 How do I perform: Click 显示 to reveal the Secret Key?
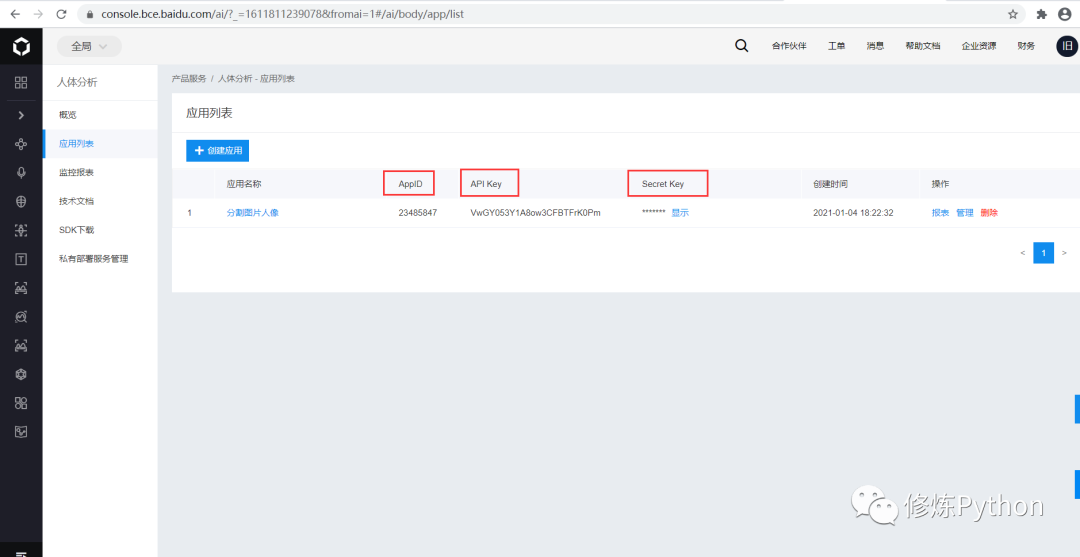680,213
